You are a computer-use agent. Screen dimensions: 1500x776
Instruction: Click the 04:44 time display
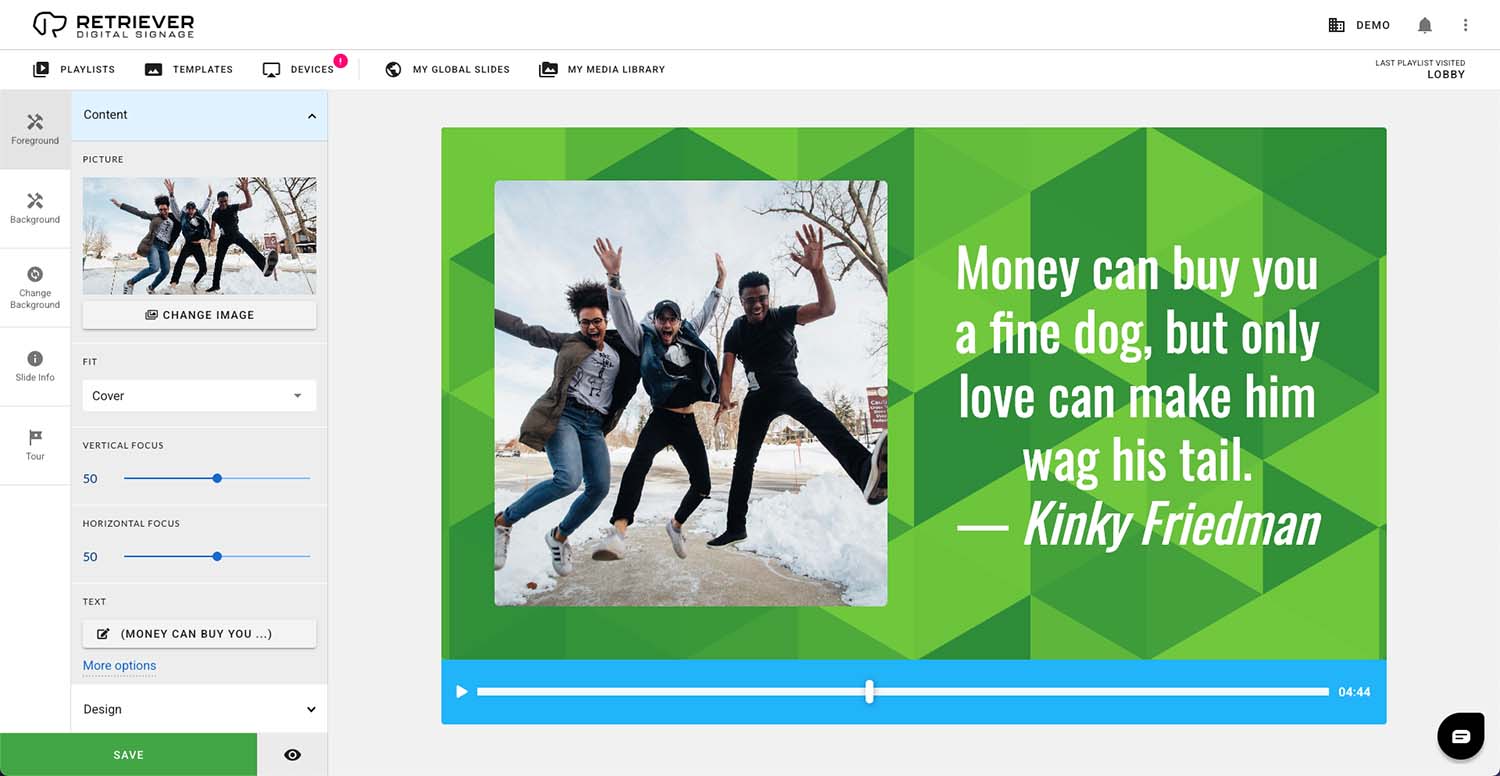tap(1354, 692)
